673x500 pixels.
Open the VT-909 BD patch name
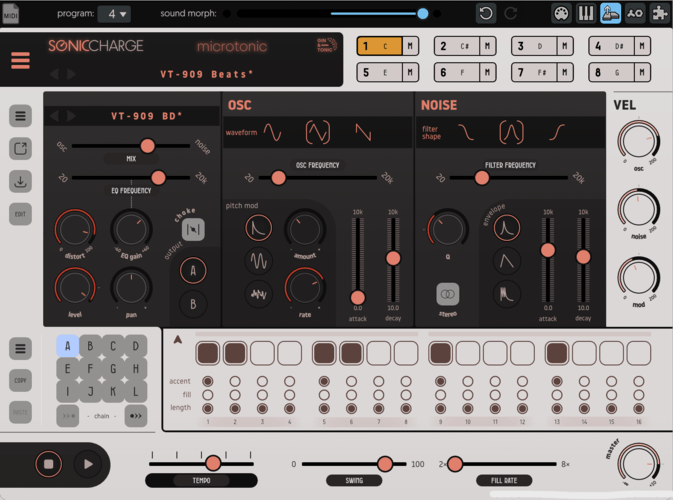pyautogui.click(x=146, y=116)
